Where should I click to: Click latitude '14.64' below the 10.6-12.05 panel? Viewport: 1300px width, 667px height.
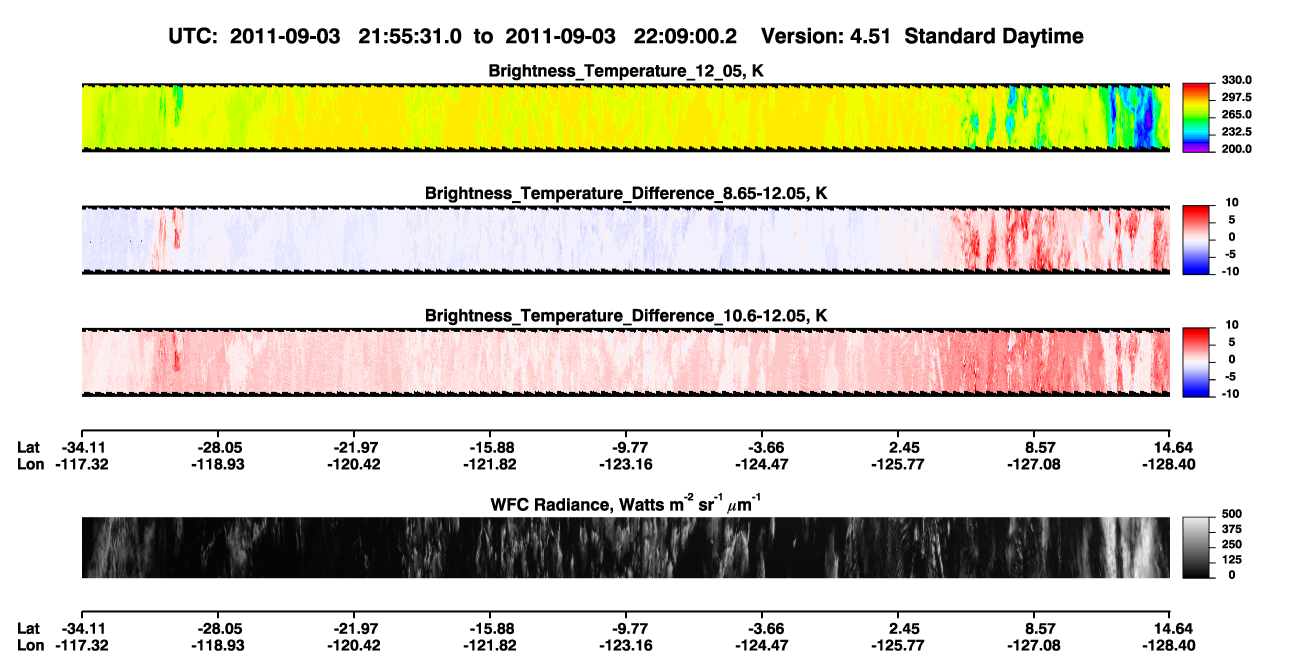pyautogui.click(x=1172, y=448)
